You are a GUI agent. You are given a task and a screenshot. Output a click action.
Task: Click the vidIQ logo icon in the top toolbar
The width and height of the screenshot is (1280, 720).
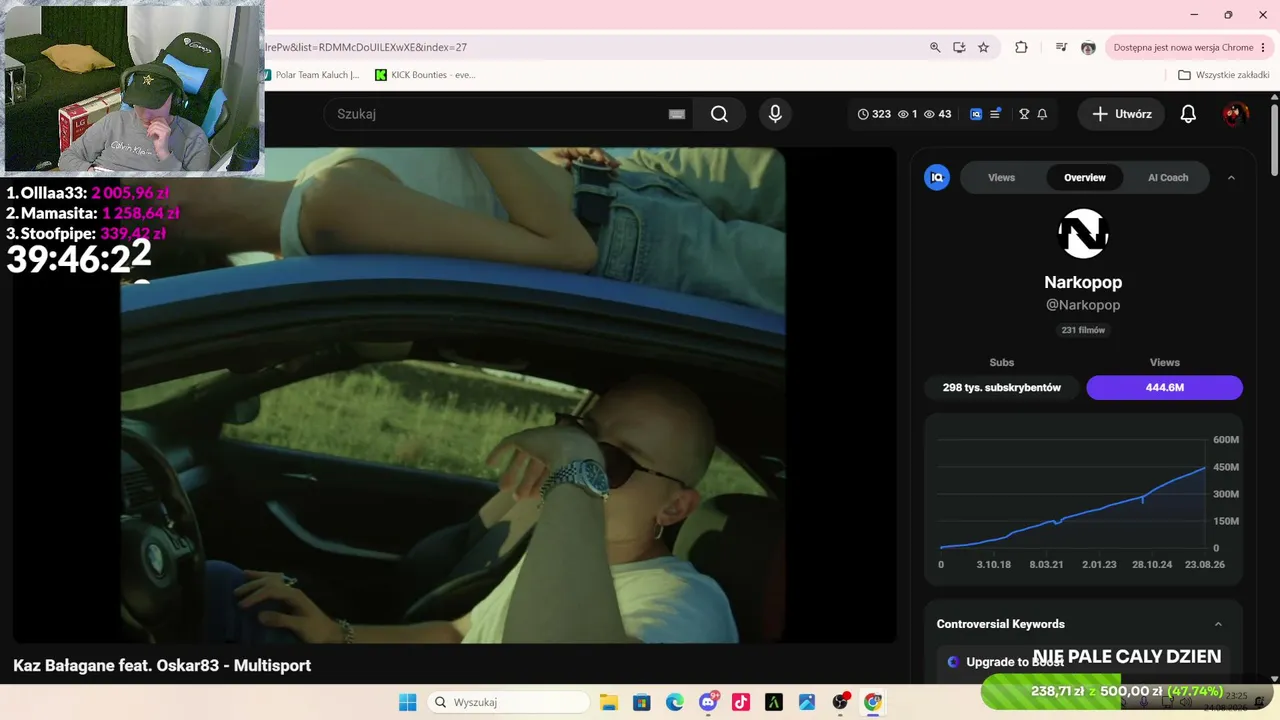(976, 114)
